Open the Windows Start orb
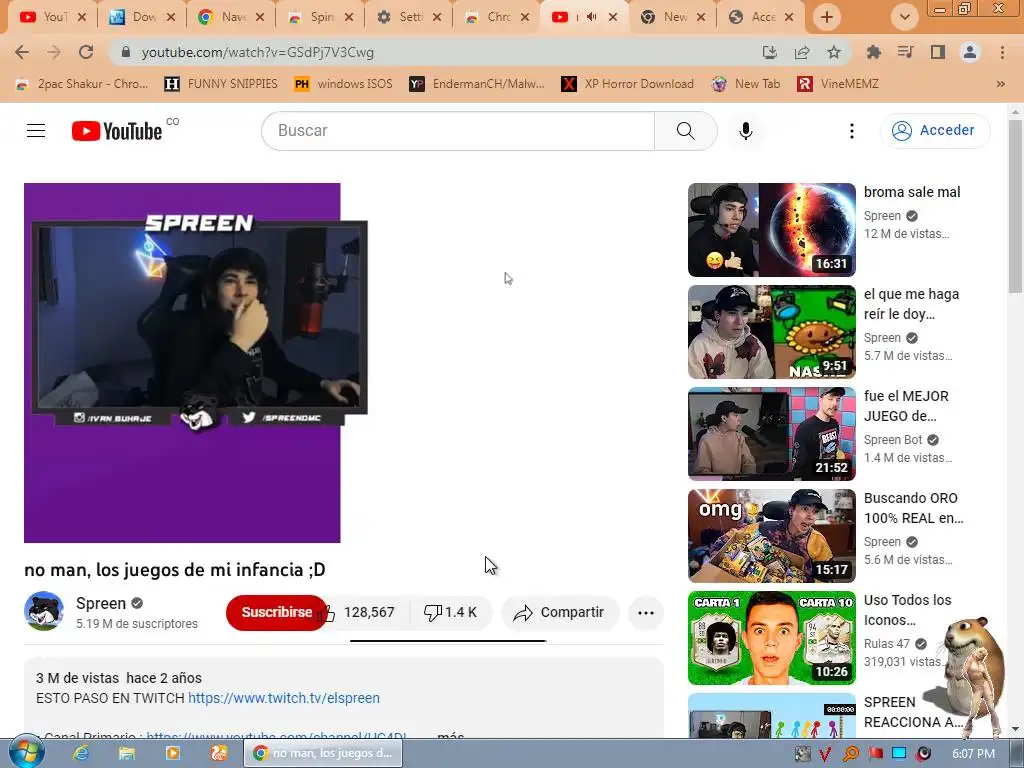 [27, 753]
